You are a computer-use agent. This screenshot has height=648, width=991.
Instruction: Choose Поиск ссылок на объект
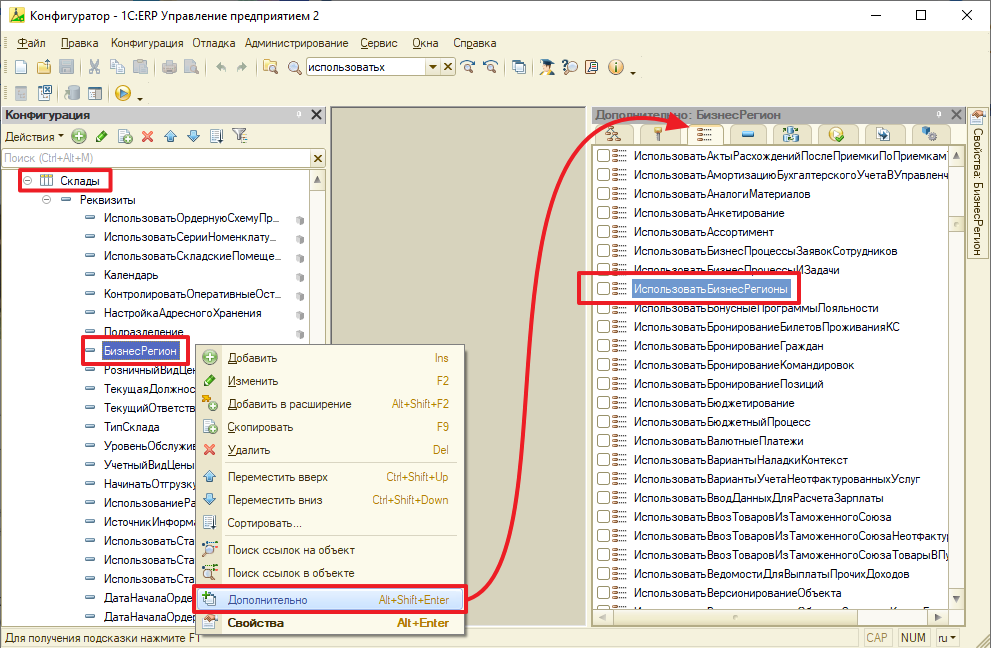point(331,550)
